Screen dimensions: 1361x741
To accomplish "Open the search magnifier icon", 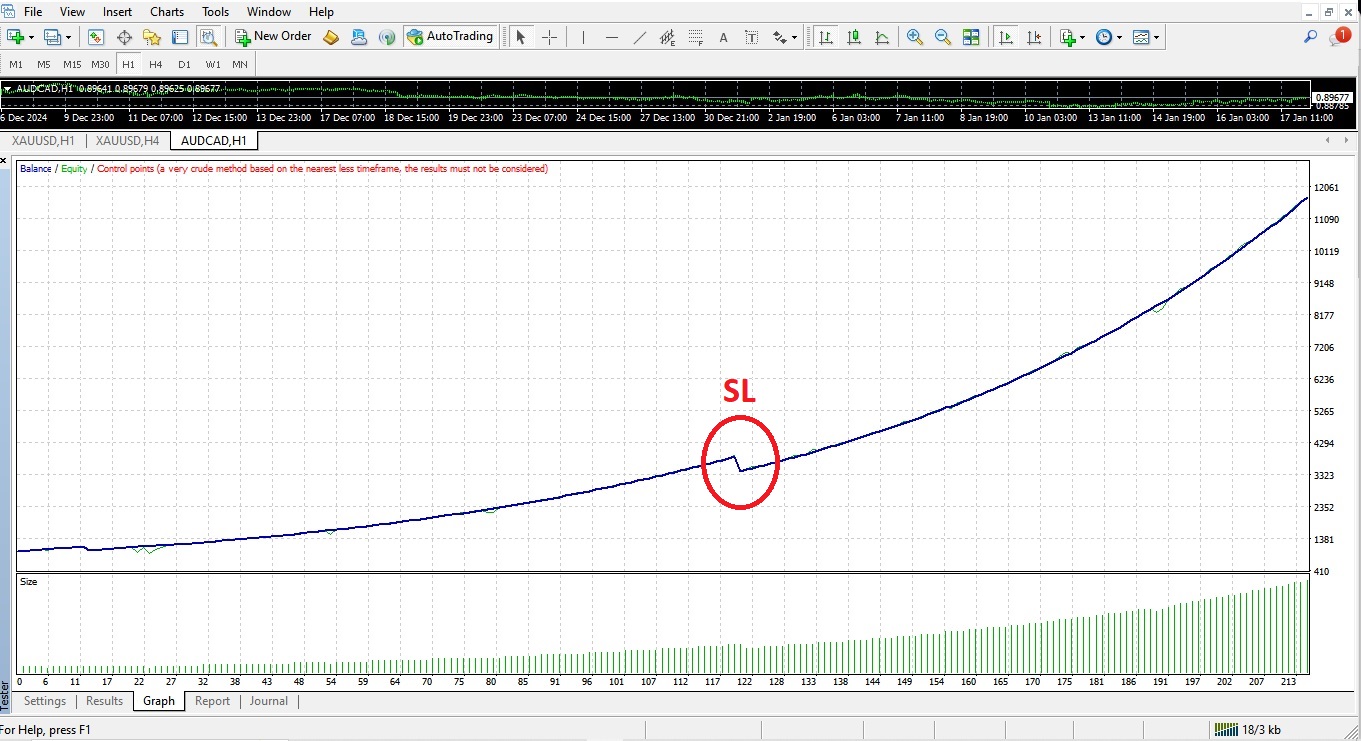I will coord(1310,37).
